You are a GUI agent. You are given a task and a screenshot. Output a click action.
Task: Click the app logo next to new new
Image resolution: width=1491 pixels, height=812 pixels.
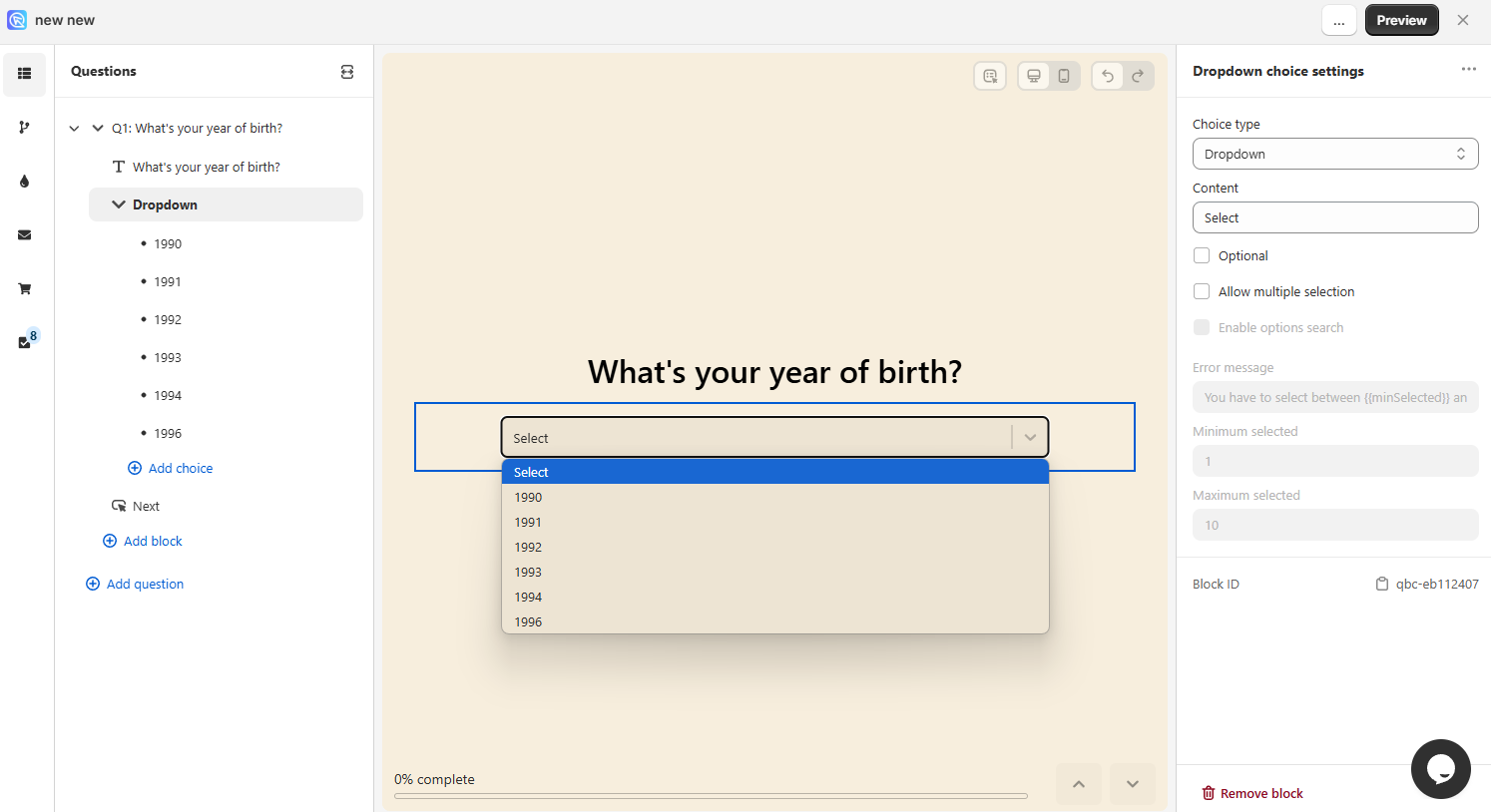[x=17, y=20]
